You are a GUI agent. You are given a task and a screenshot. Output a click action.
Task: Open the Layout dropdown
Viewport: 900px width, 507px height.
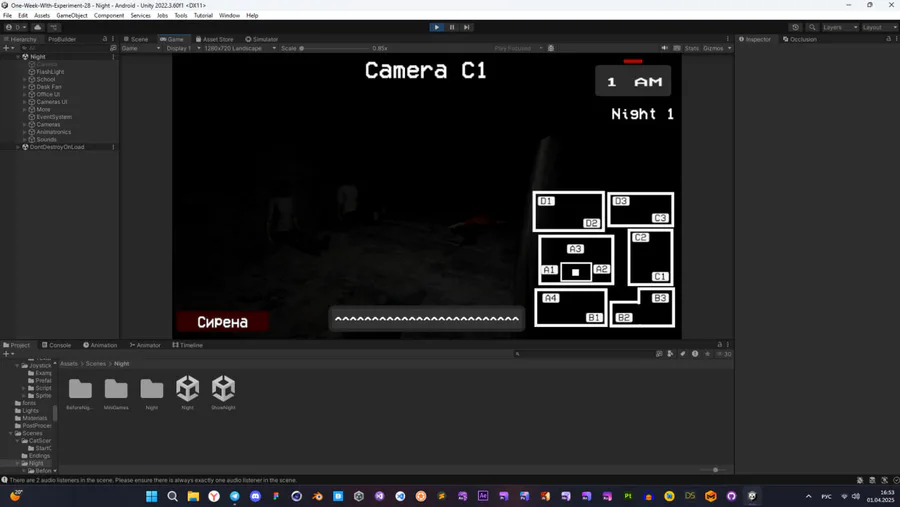click(879, 27)
